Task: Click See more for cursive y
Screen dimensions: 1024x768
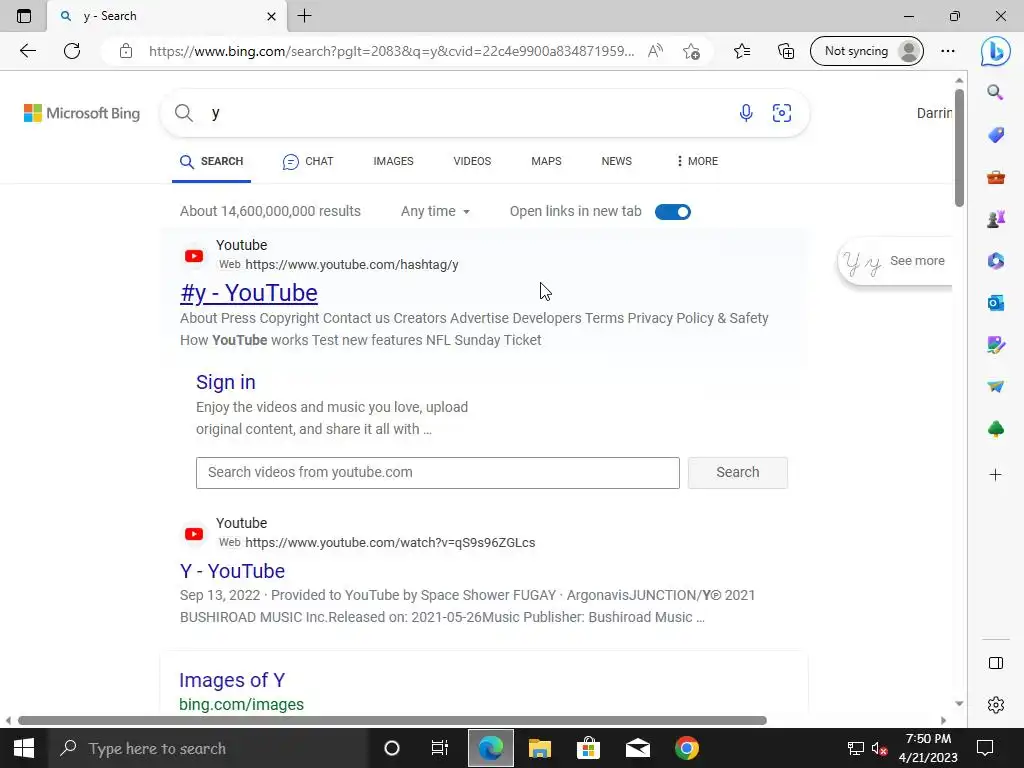Action: [917, 261]
